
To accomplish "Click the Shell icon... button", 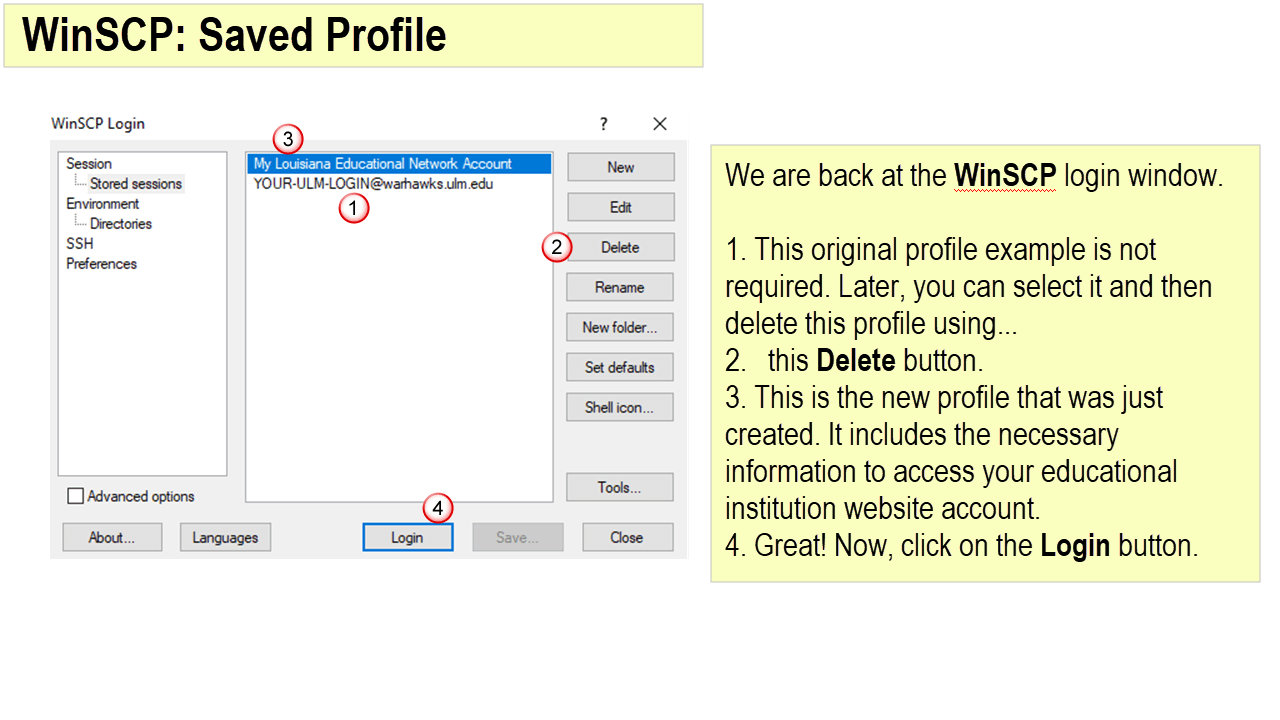I will click(x=620, y=407).
